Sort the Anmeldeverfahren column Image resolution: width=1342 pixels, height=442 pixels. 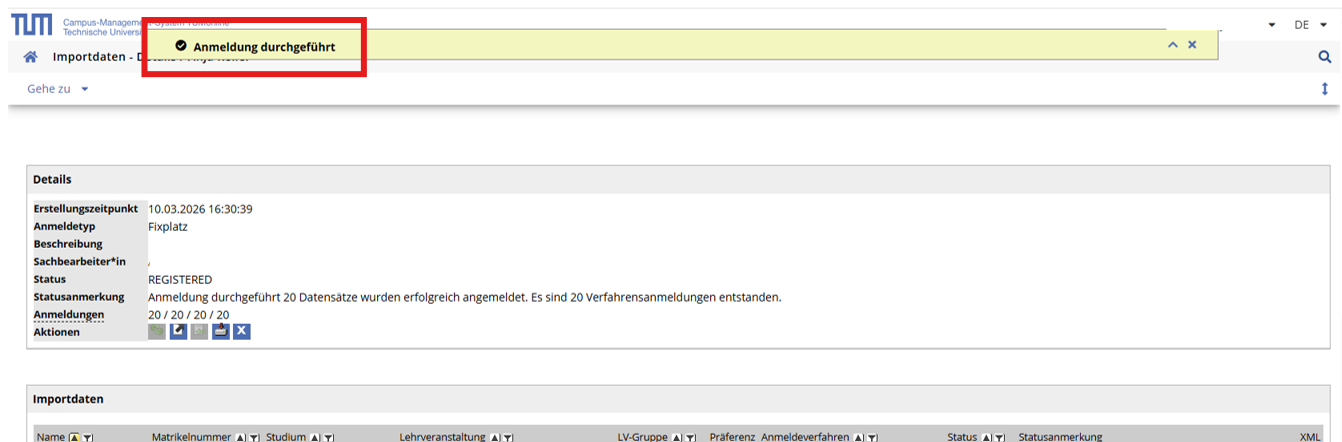pyautogui.click(x=858, y=438)
